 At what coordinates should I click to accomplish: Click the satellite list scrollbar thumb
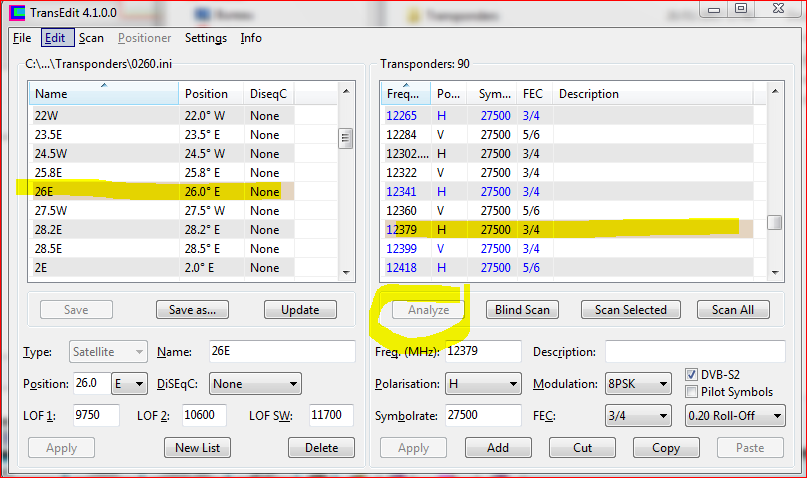[x=346, y=138]
